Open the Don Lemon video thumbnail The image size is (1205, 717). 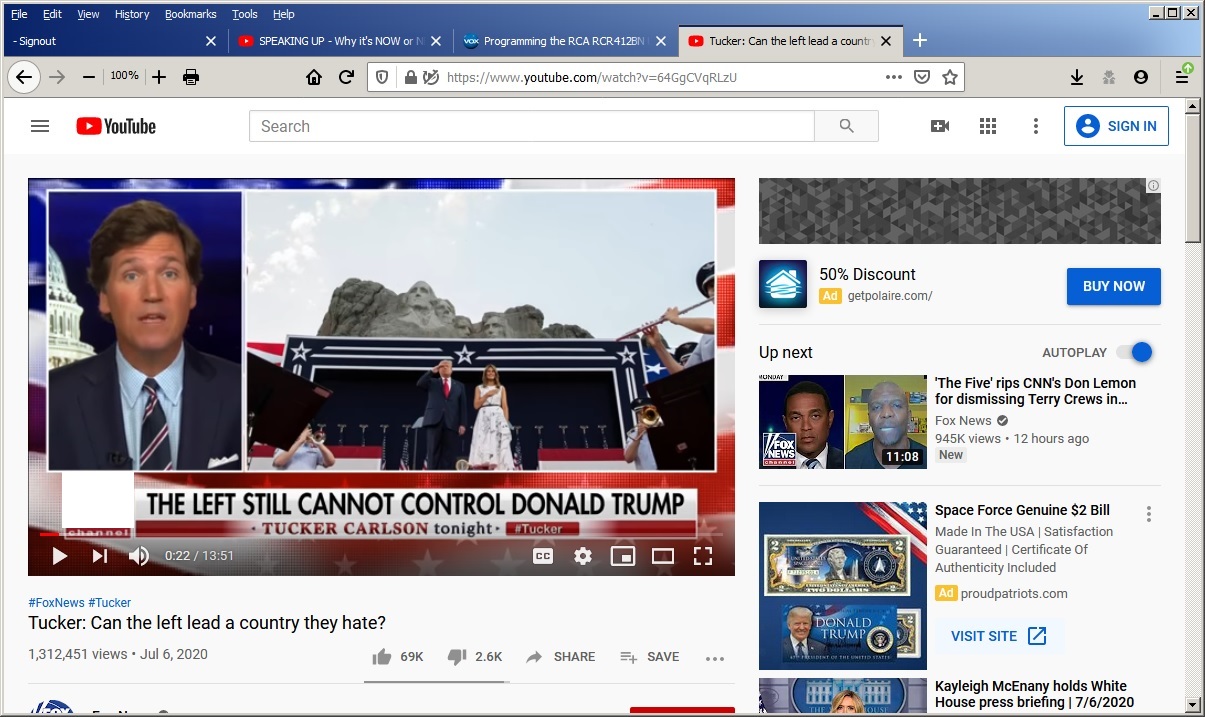[843, 422]
